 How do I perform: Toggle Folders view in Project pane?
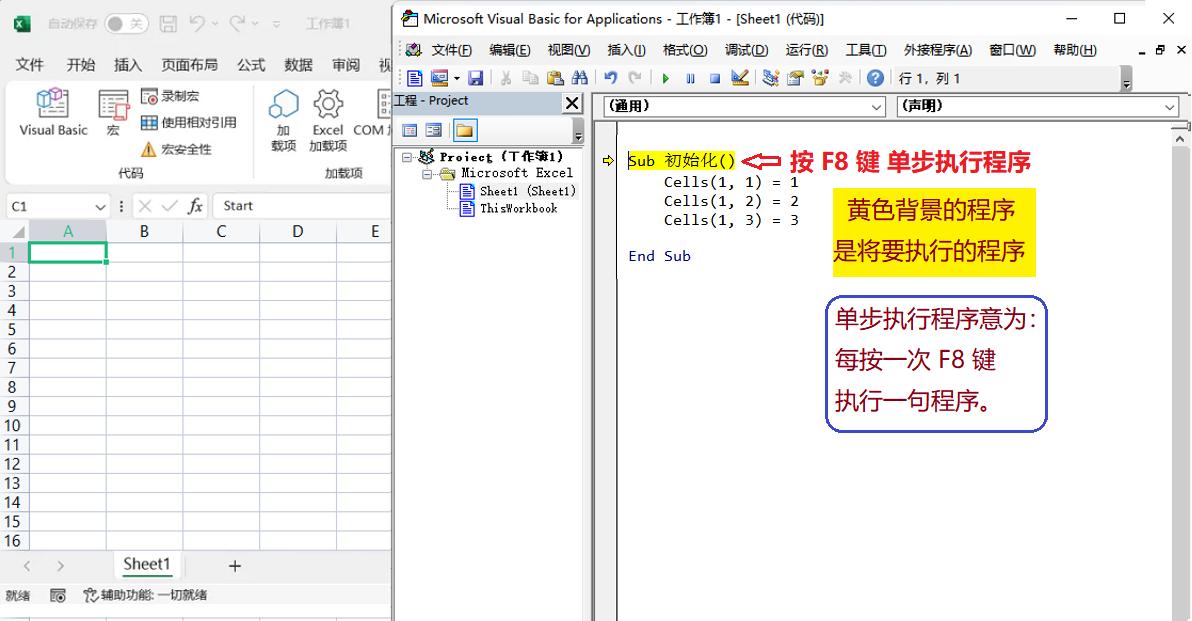coord(465,130)
